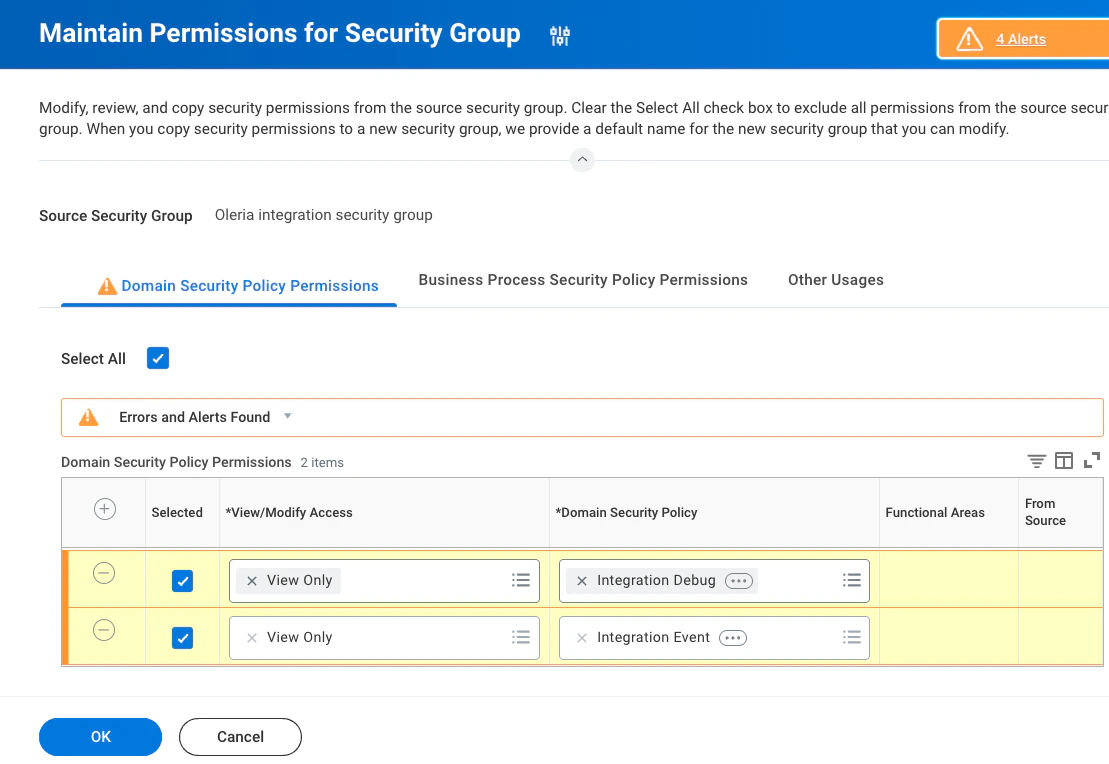Open the column layout icon above the grid

[1064, 461]
